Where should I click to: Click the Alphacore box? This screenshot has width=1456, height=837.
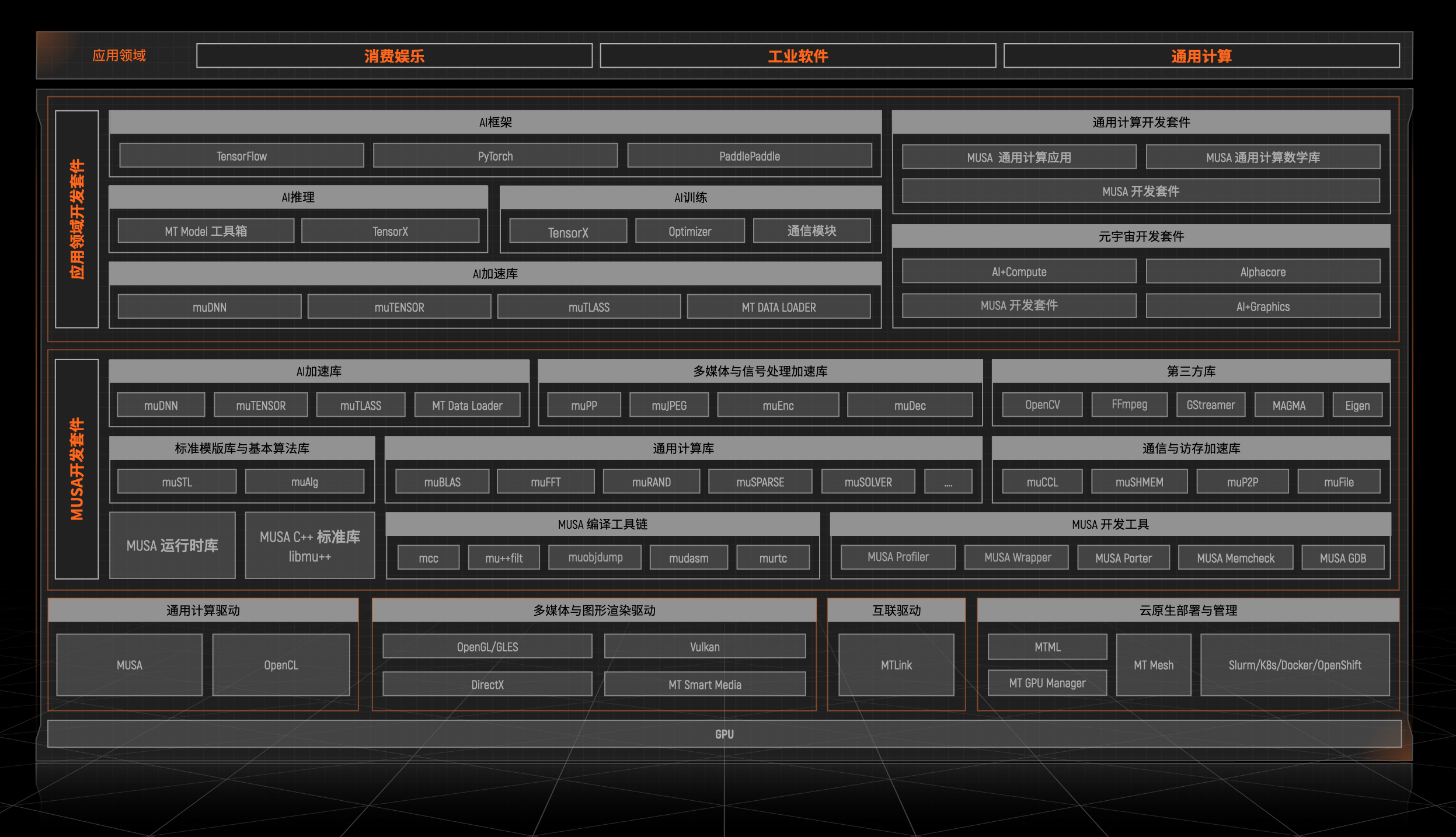[x=1262, y=271]
